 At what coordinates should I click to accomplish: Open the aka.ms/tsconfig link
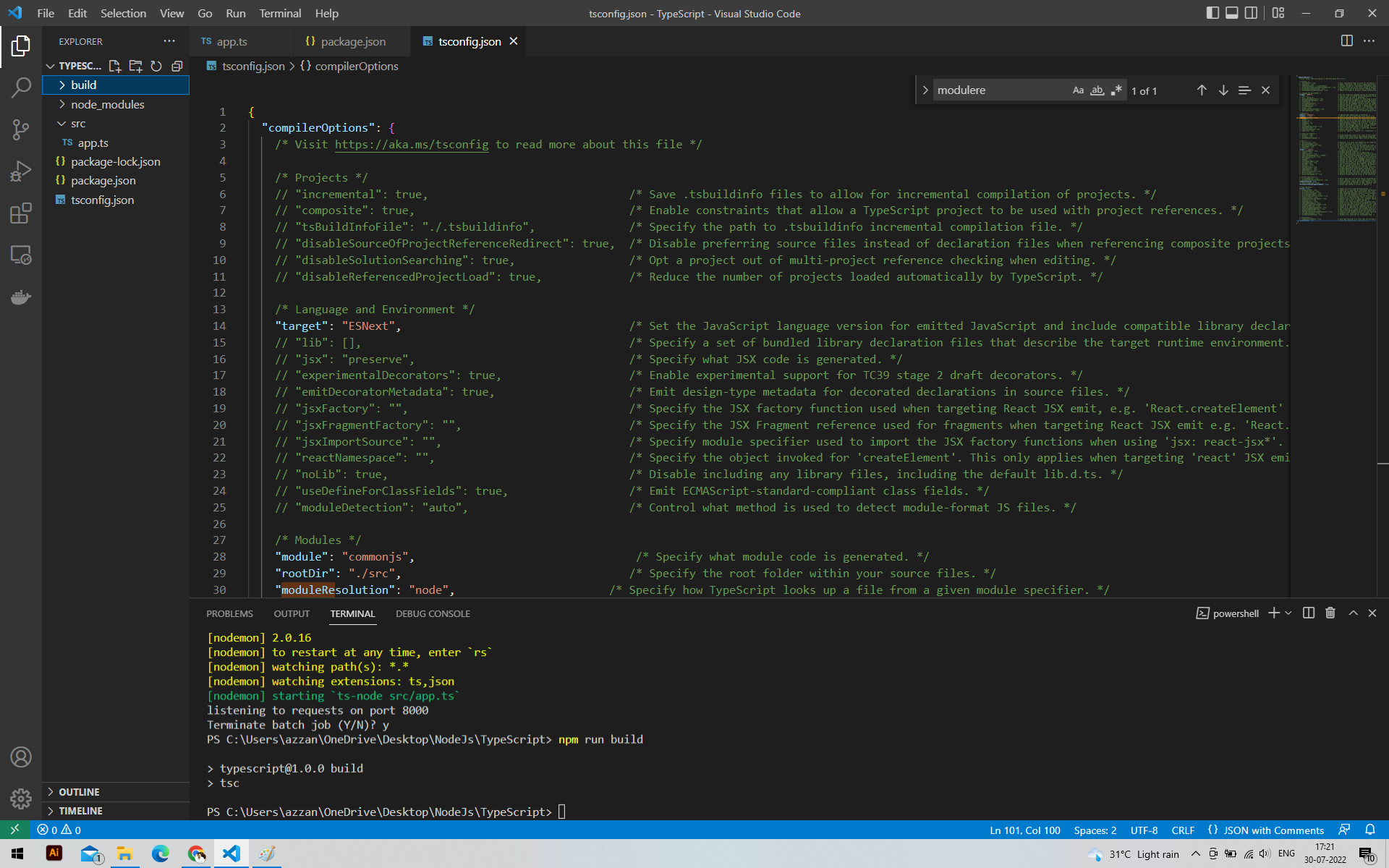[412, 145]
